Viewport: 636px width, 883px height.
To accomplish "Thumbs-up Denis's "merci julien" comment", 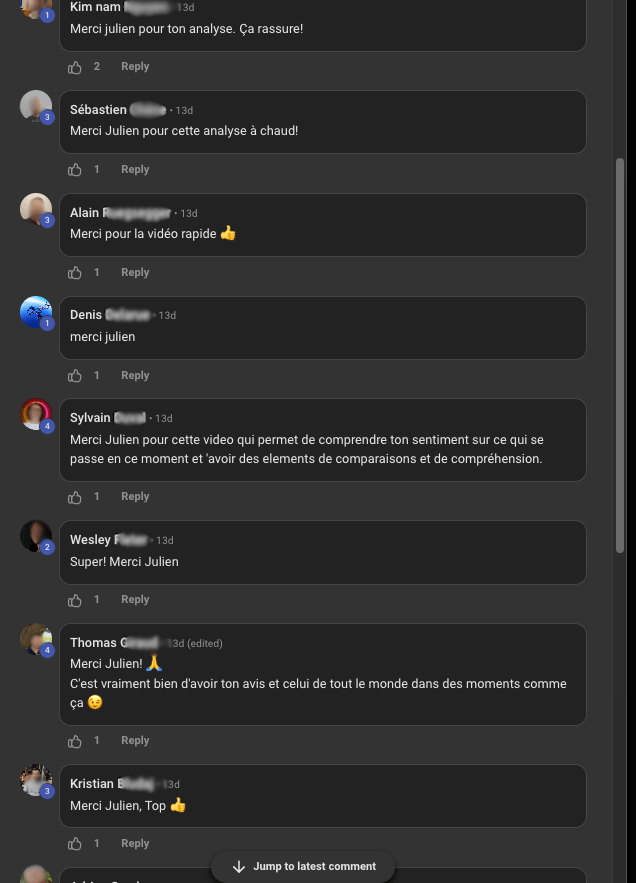I will point(75,376).
